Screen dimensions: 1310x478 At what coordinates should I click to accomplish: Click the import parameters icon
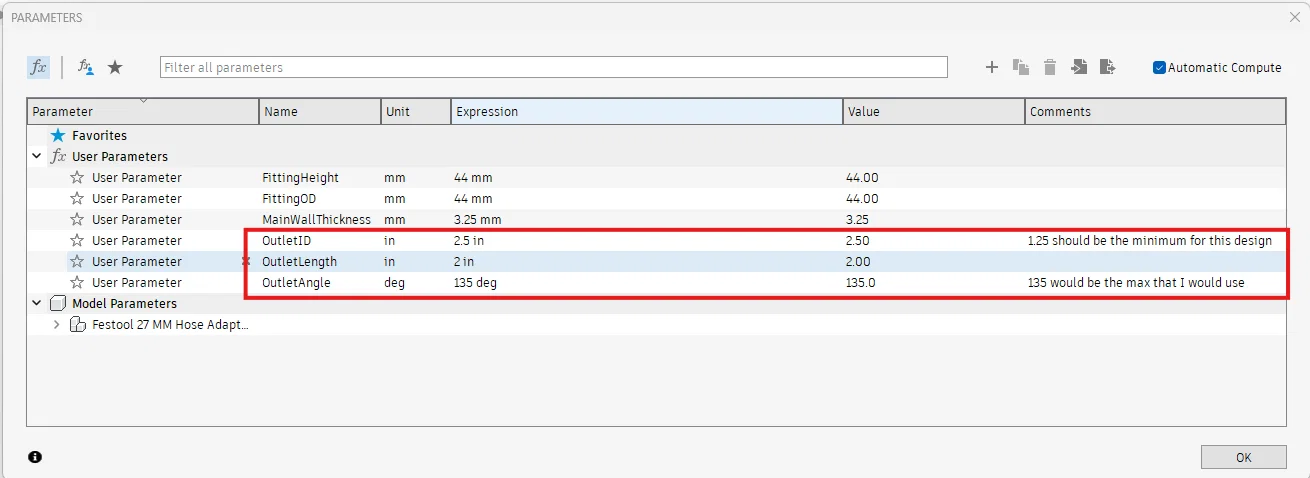[x=1079, y=67]
